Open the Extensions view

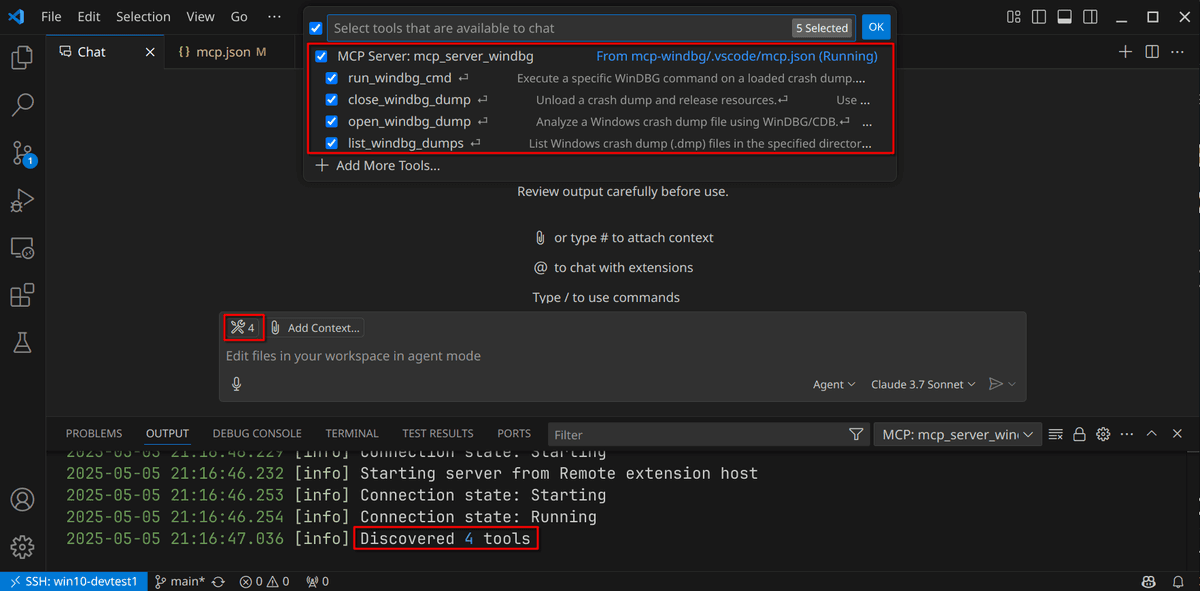(x=22, y=295)
